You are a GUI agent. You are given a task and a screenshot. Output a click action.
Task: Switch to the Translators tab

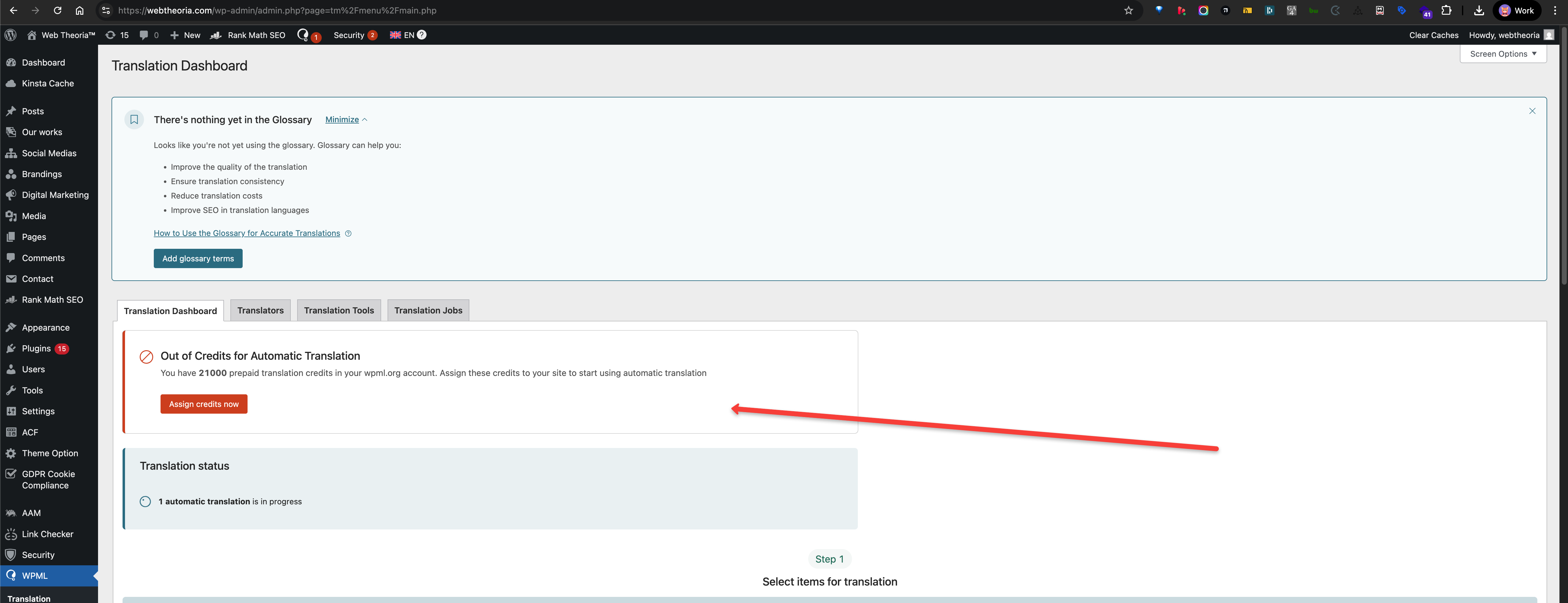pyautogui.click(x=260, y=310)
